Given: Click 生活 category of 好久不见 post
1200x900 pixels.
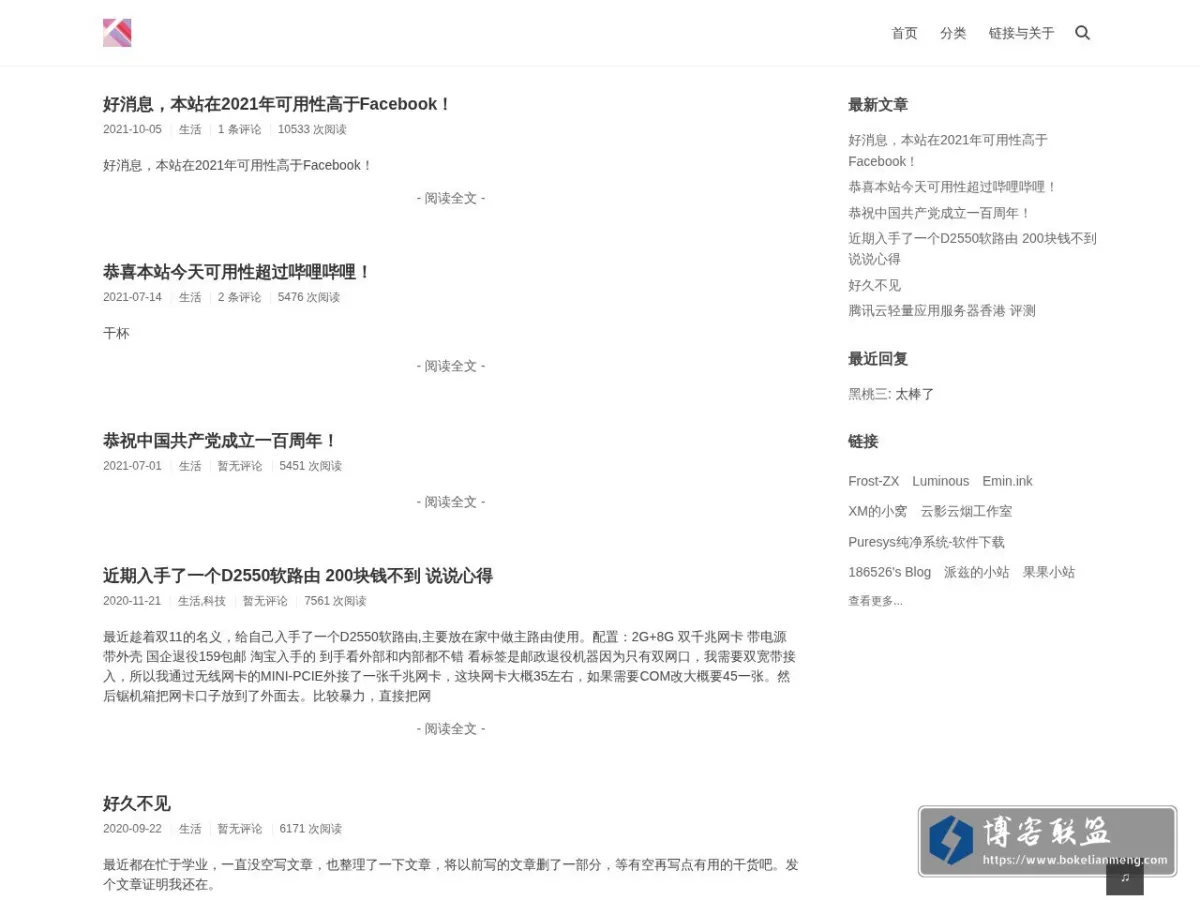Looking at the screenshot, I should (x=190, y=830).
